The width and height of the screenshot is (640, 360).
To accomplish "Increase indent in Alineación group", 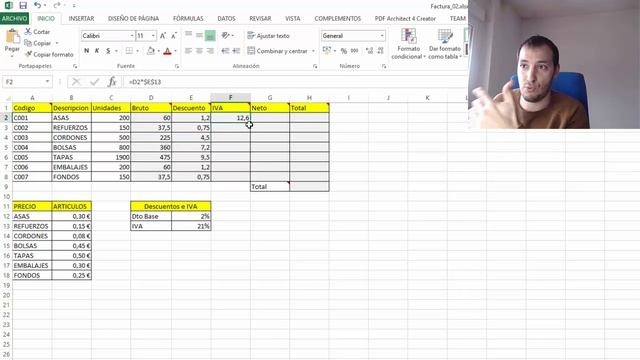I will click(x=236, y=51).
